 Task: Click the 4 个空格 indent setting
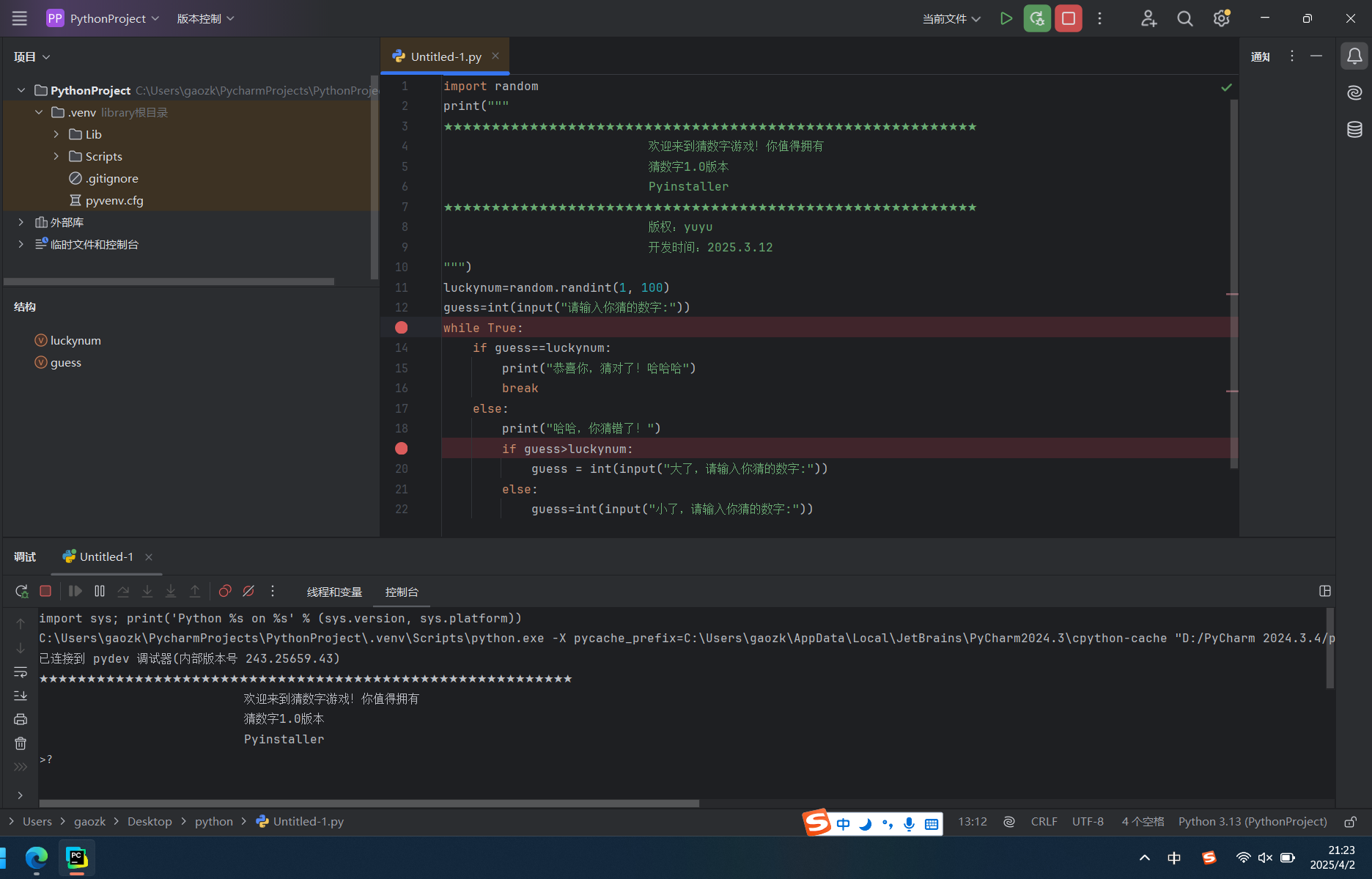tap(1143, 822)
